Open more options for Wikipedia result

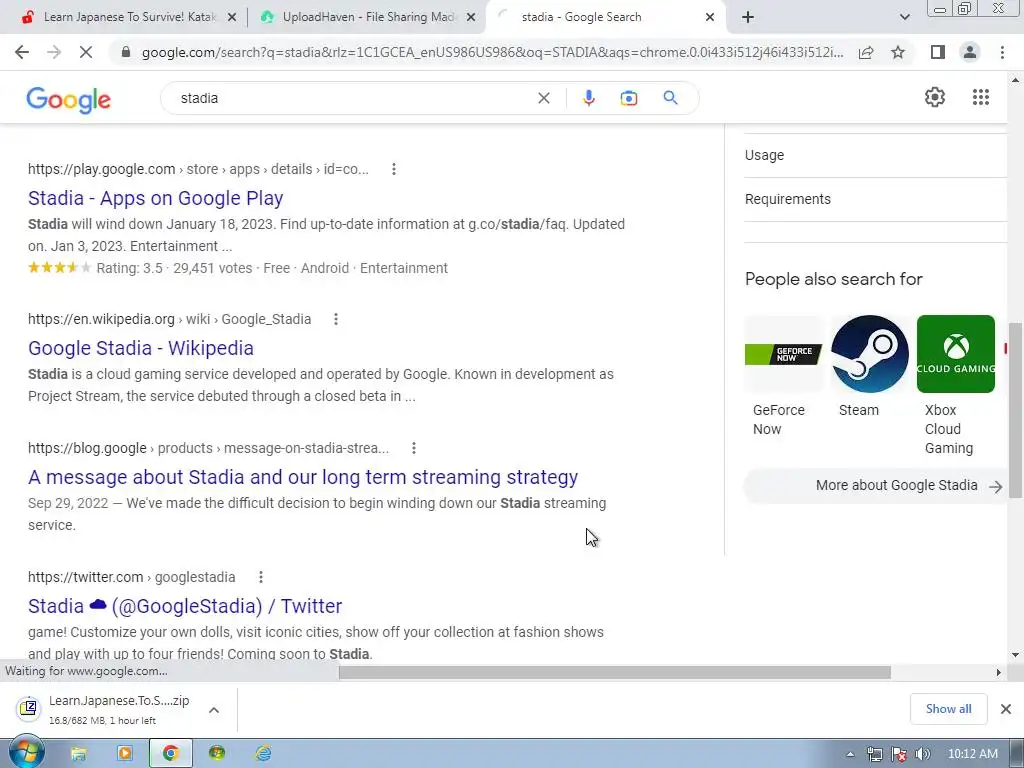(336, 319)
